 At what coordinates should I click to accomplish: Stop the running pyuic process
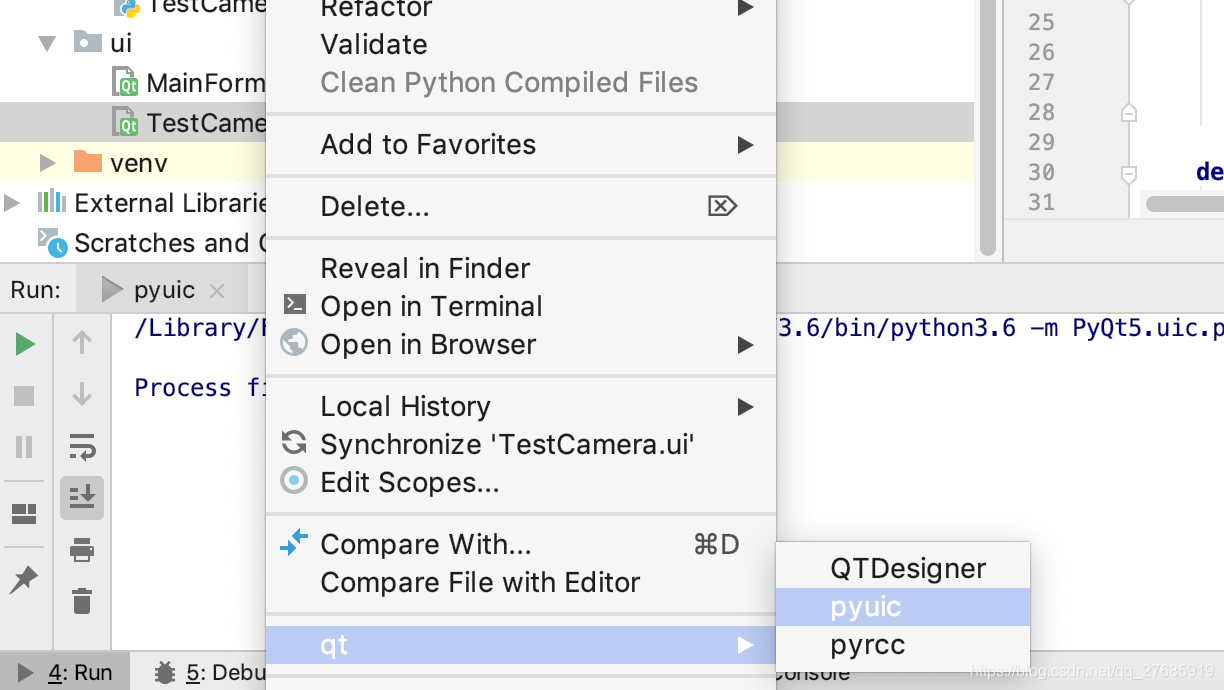click(x=22, y=395)
